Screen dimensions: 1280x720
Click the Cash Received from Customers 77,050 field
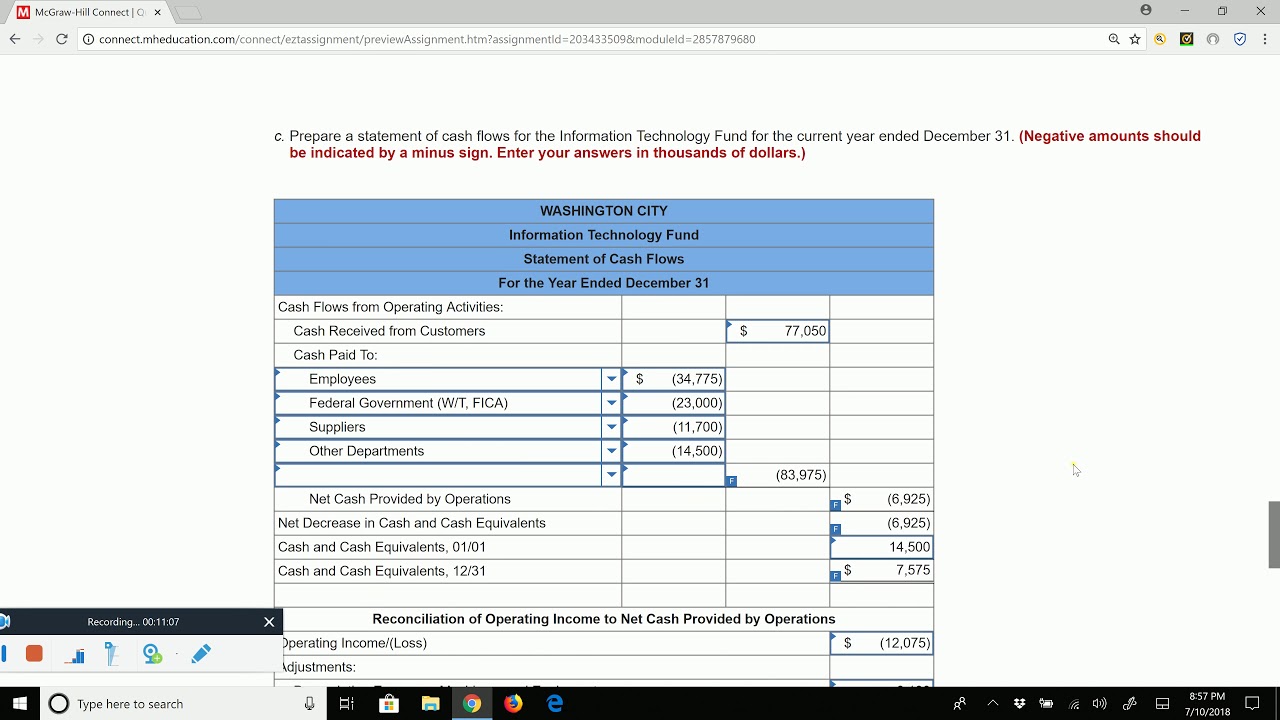coord(778,331)
